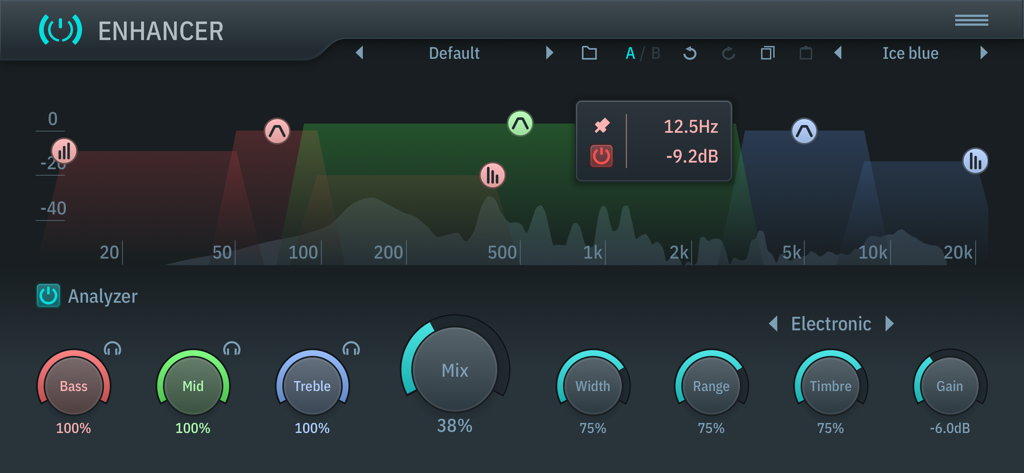1024x473 pixels.
Task: Click the Width knob
Action: click(x=593, y=386)
